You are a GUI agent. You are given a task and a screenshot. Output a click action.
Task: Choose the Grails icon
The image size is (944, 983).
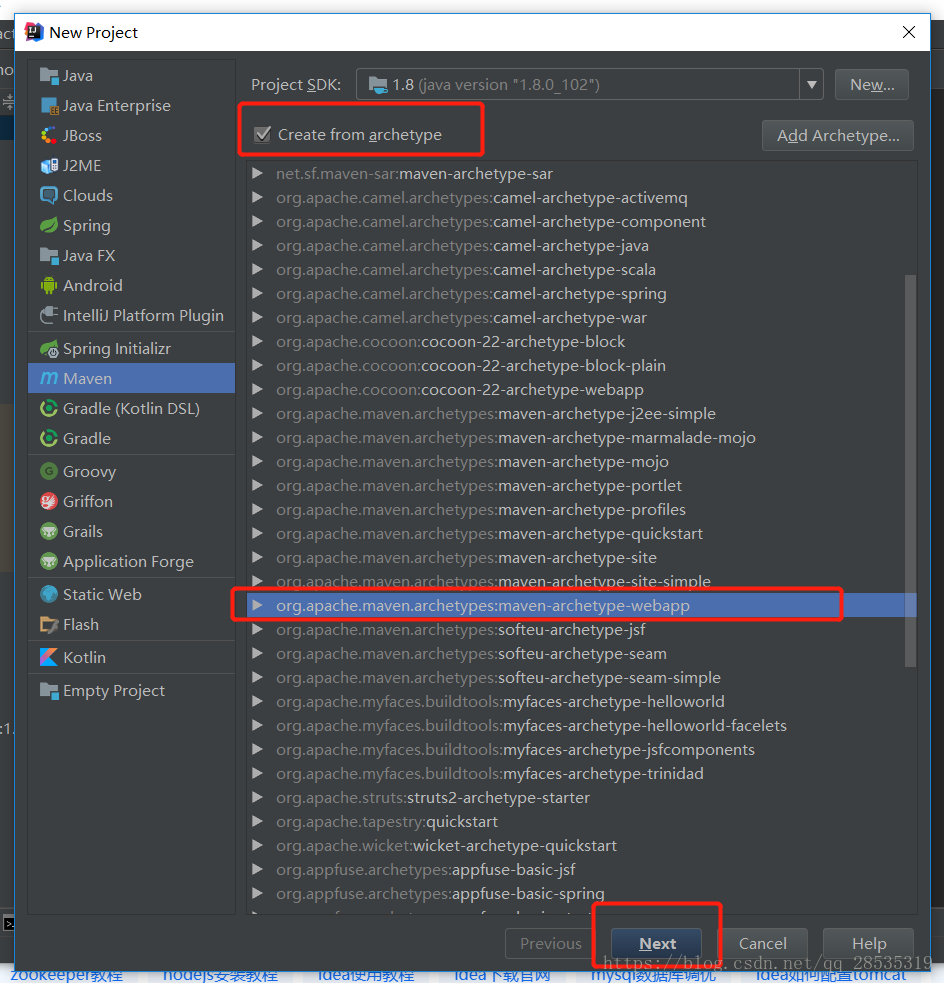pos(49,532)
